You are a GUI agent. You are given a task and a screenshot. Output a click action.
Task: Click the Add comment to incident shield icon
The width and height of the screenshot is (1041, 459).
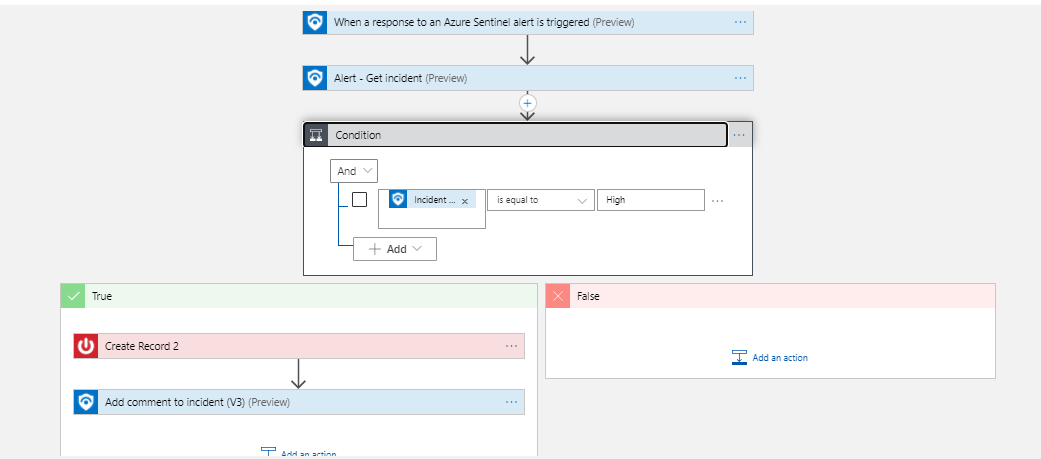pyautogui.click(x=86, y=402)
